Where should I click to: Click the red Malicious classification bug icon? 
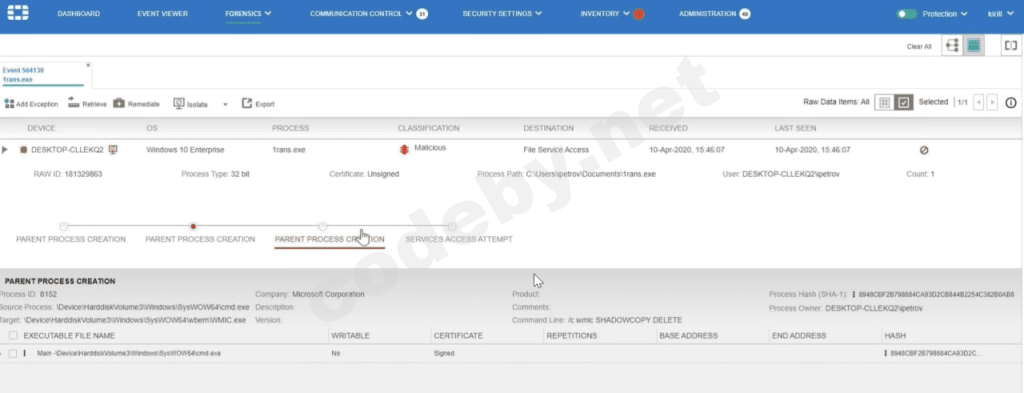pos(404,149)
